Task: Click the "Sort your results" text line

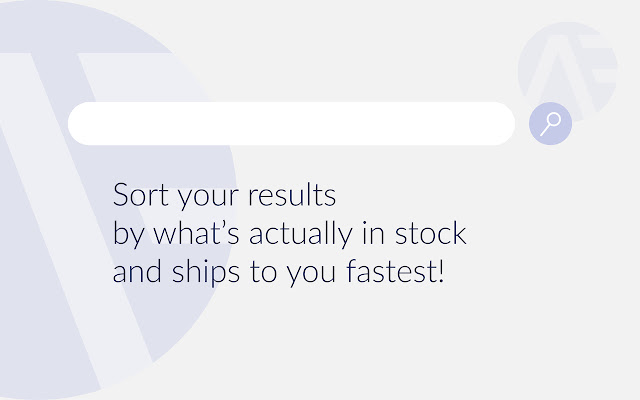Action: [x=224, y=194]
